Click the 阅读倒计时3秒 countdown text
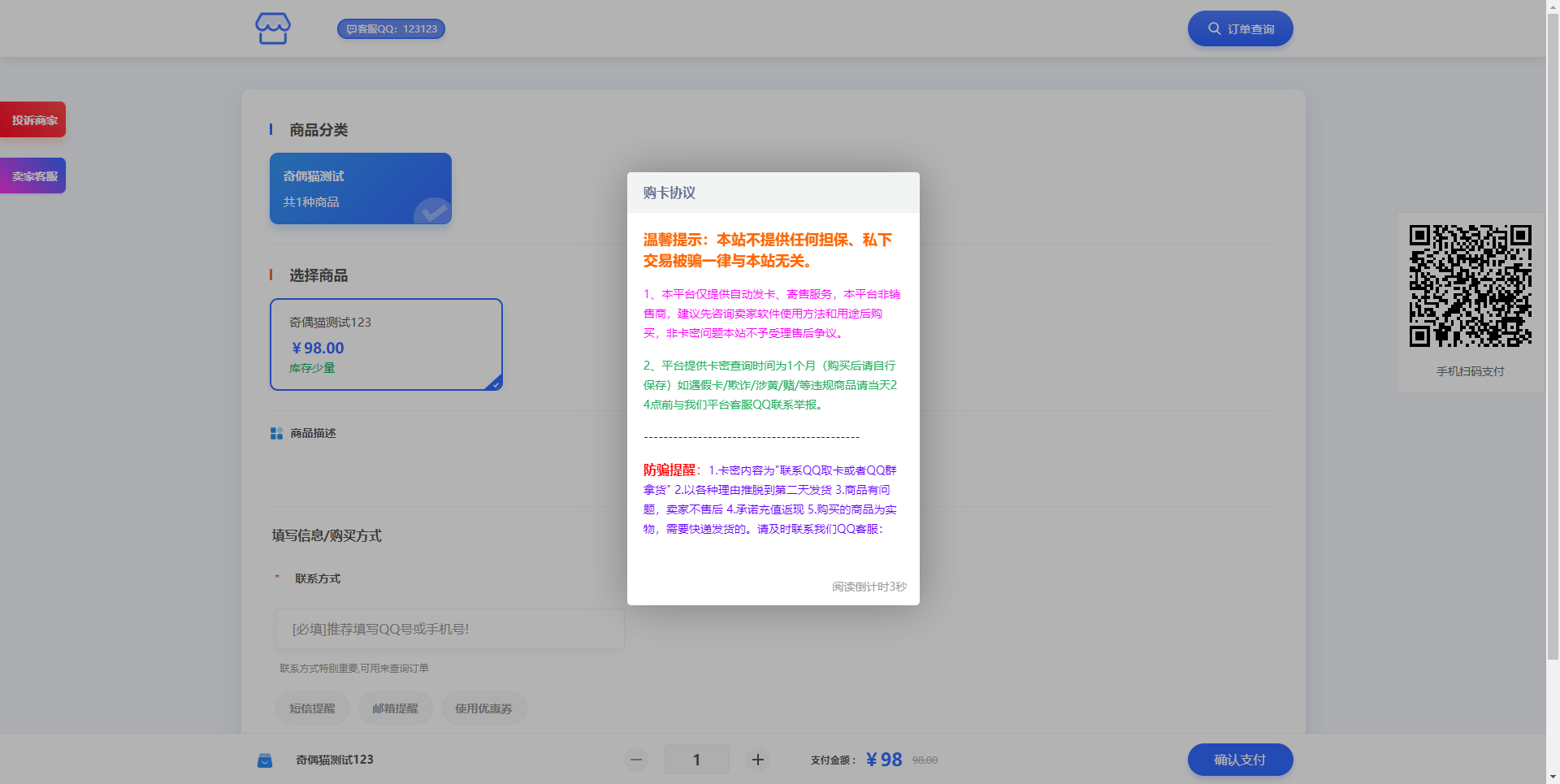The width and height of the screenshot is (1560, 784). click(869, 587)
